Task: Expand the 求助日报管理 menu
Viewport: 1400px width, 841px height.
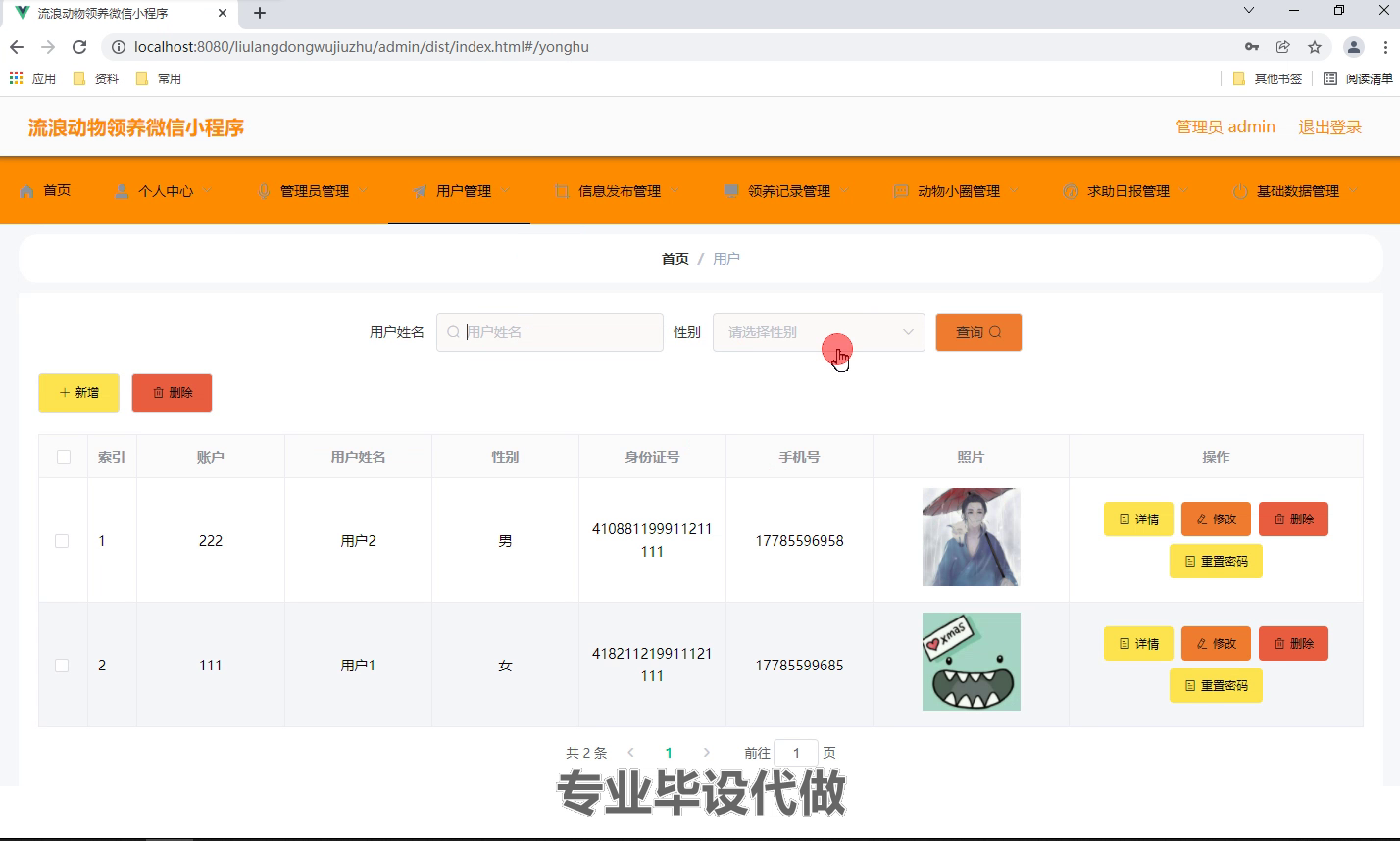Action: pyautogui.click(x=1126, y=191)
